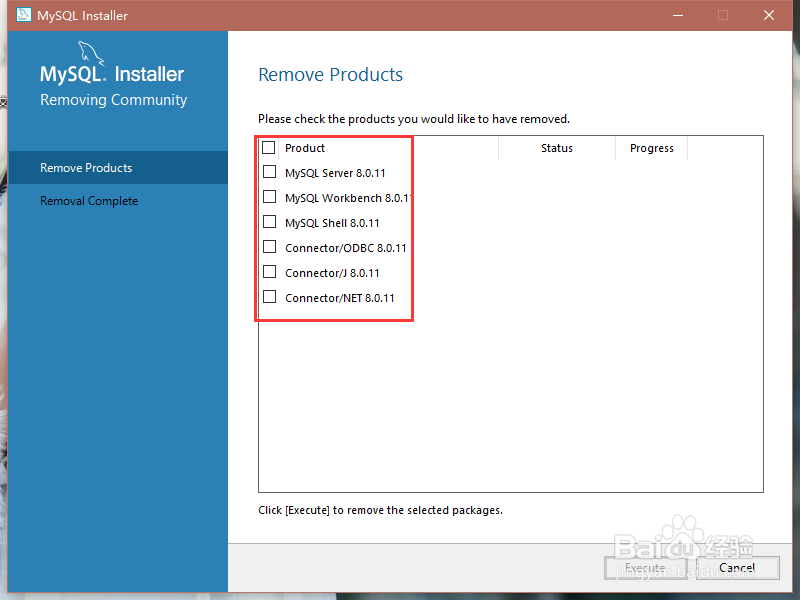Click the Execute button
Screen dimensions: 800x600
pyautogui.click(x=645, y=568)
